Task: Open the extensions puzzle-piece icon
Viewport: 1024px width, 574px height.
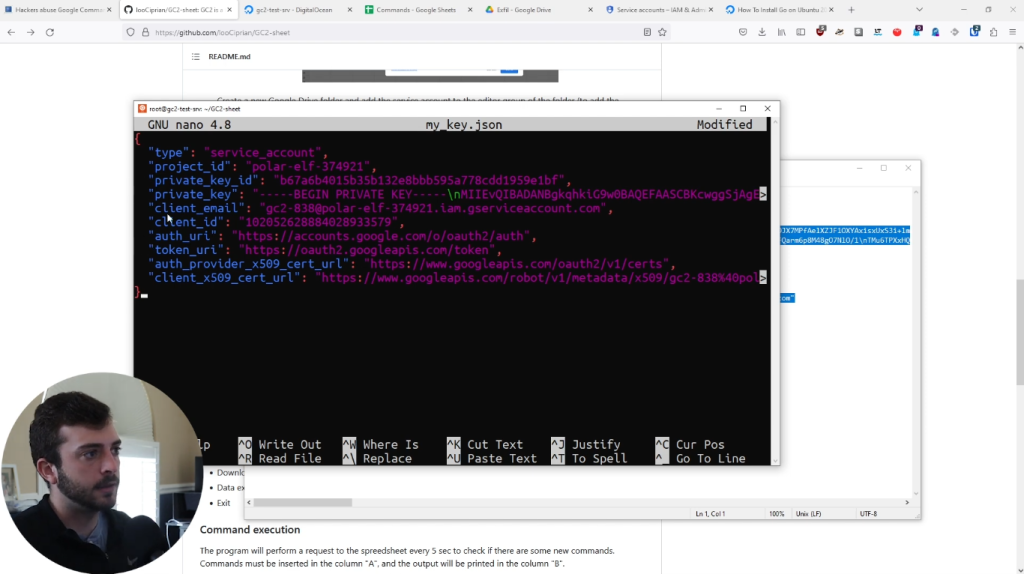Action: [993, 32]
